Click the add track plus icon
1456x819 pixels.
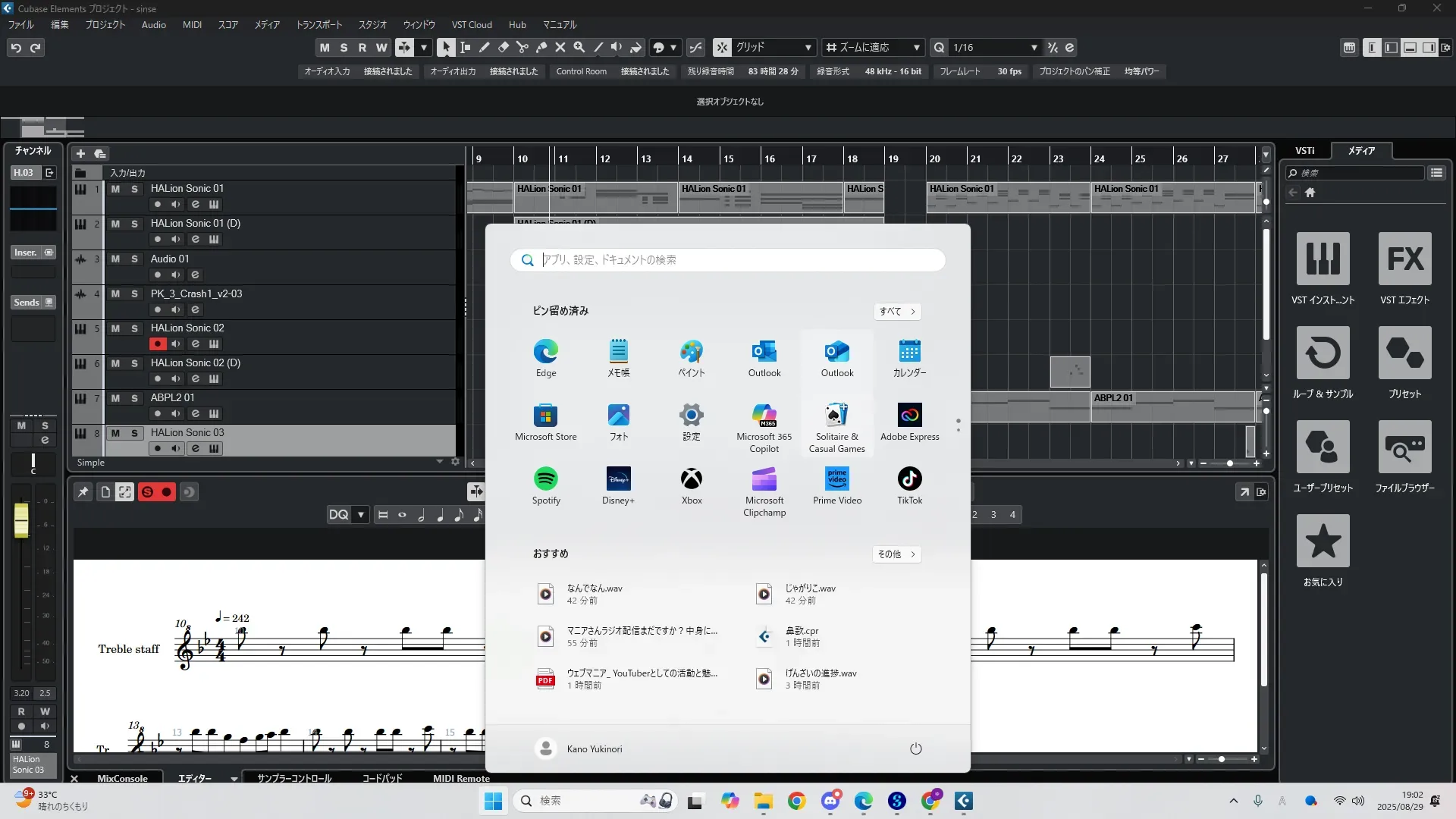[x=80, y=153]
